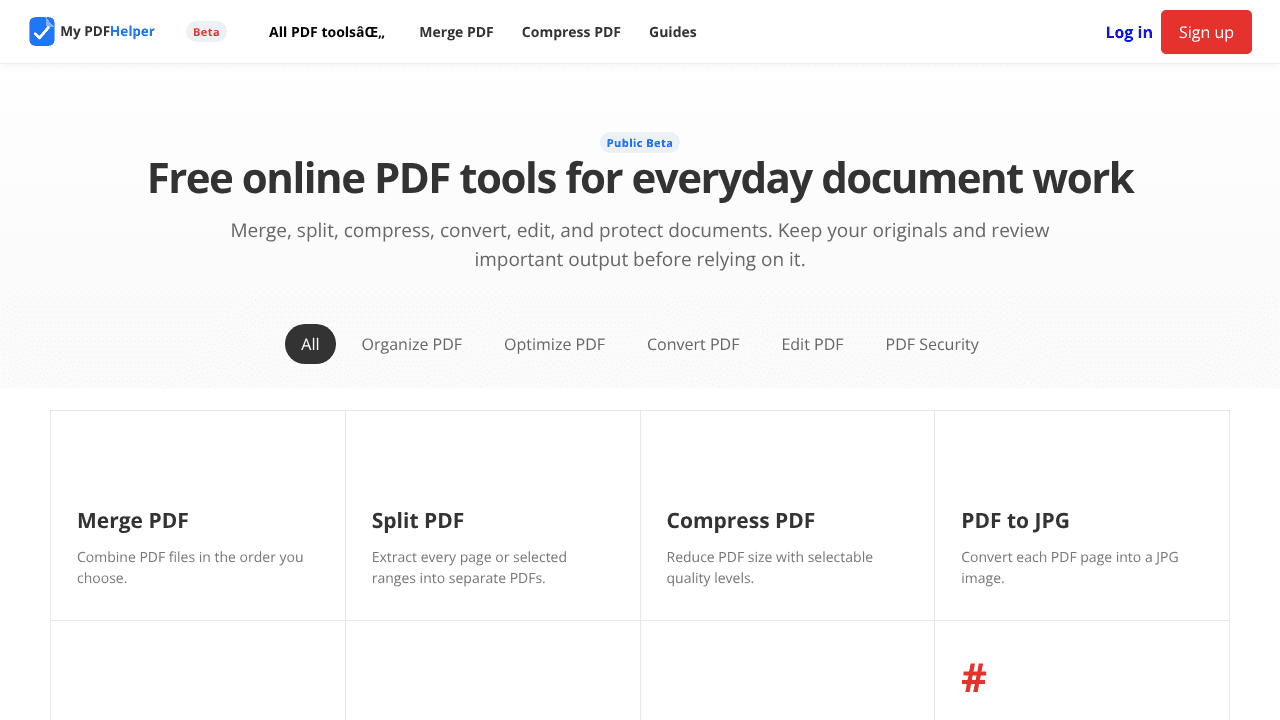
Task: Click the red Sign up button
Action: pyautogui.click(x=1206, y=32)
